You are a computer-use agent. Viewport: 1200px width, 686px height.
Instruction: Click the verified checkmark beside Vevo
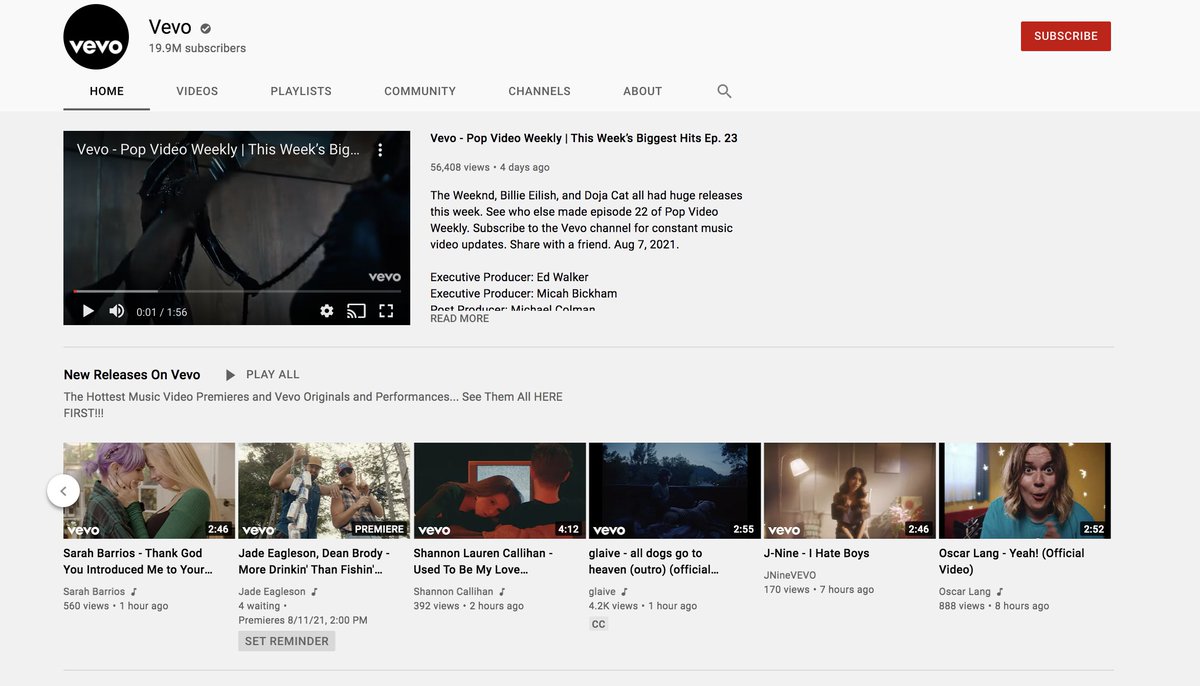[204, 26]
